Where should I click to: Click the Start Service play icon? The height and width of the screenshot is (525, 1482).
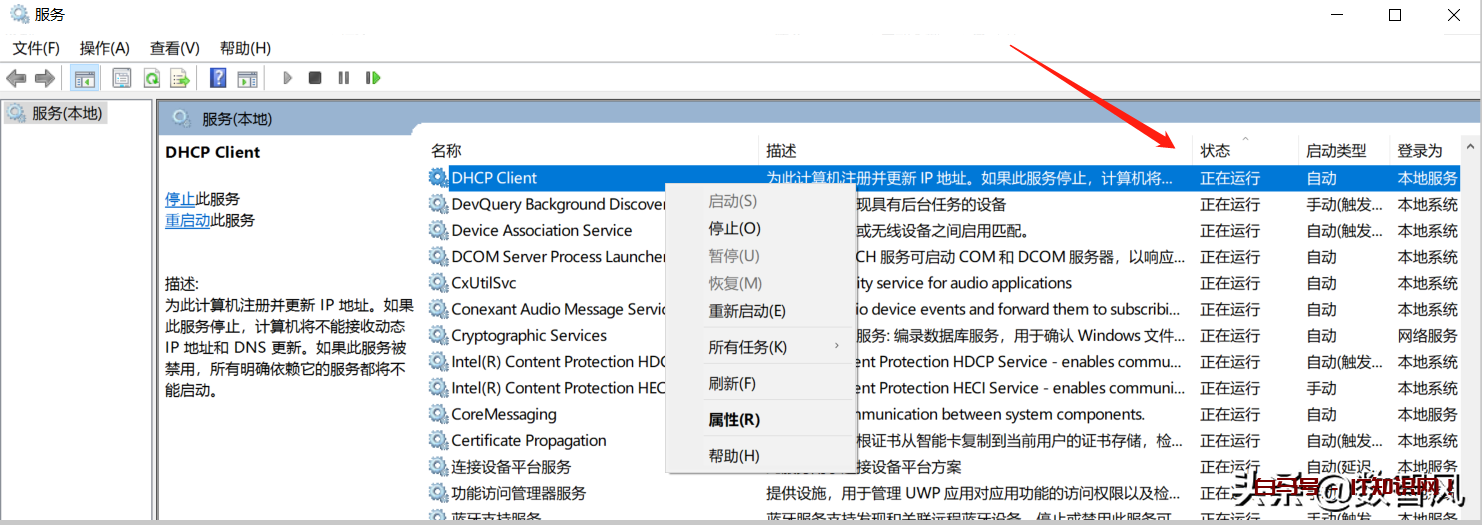[x=287, y=78]
